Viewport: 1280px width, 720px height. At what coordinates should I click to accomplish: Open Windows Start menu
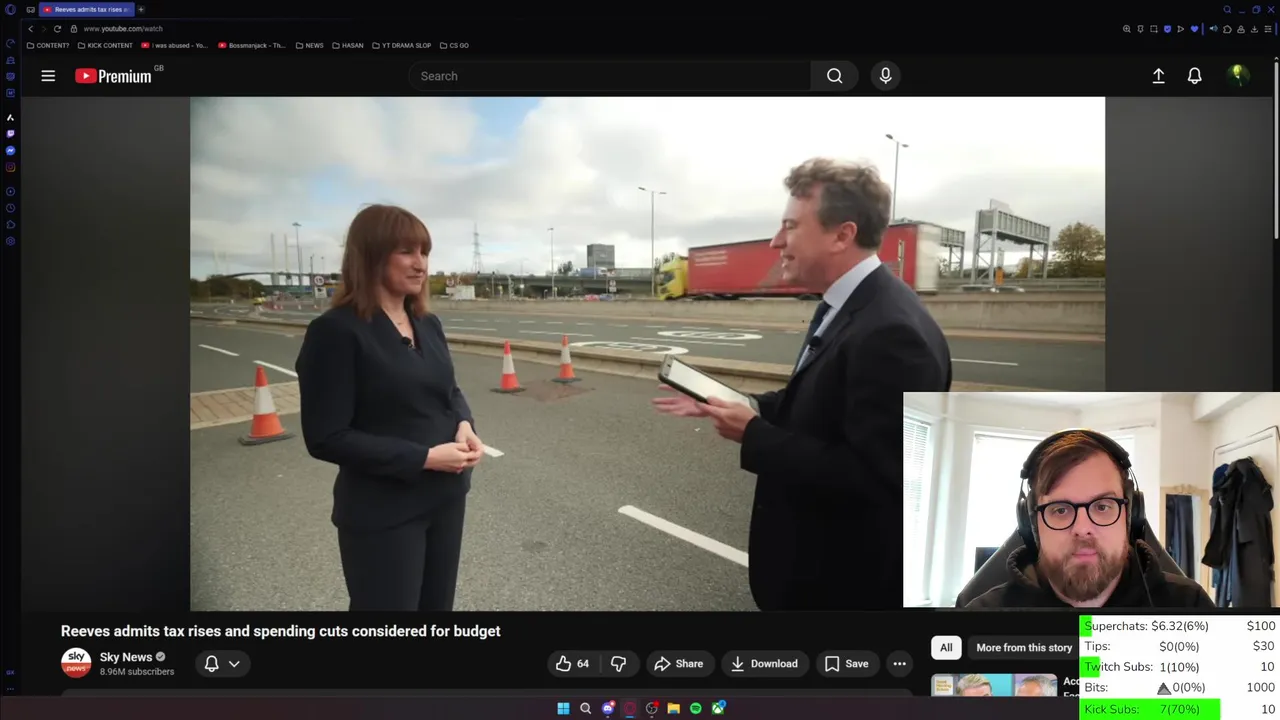(563, 708)
